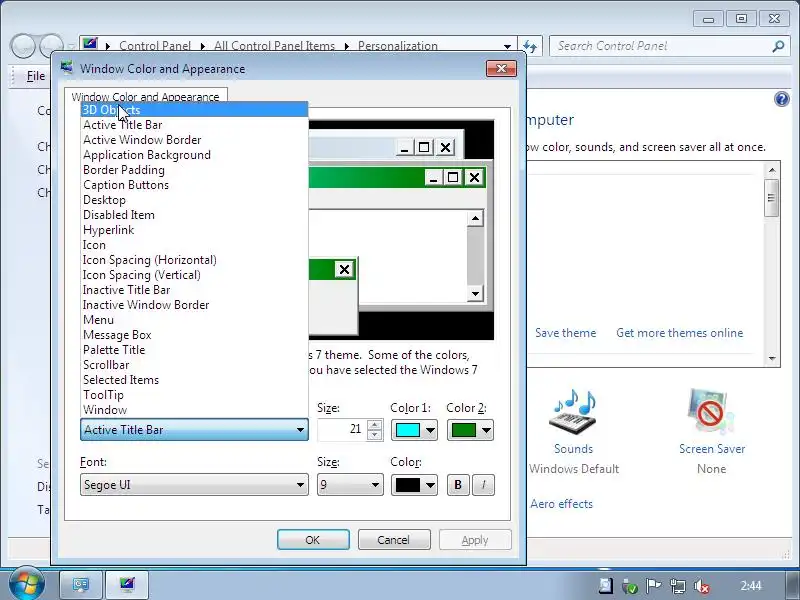Collapse the Item combo box arrow
This screenshot has height=600, width=800.
tap(301, 430)
